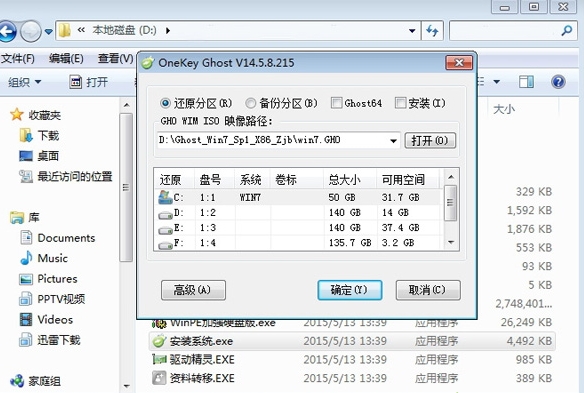Click the 确定(Y) button
Image resolution: width=584 pixels, height=393 pixels.
pyautogui.click(x=350, y=290)
